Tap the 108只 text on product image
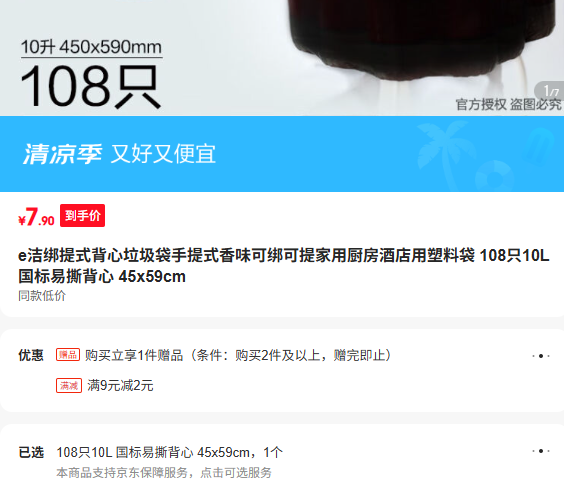Screen dimensions: 564x493 coord(91,87)
